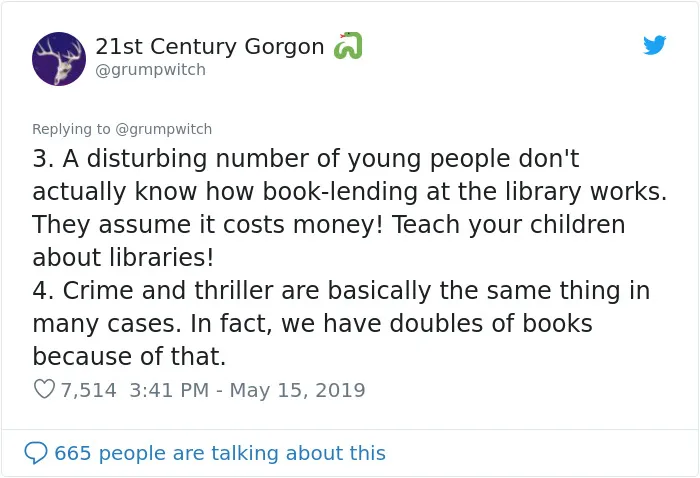Image resolution: width=700 pixels, height=478 pixels.
Task: Click the final words "because of that."
Action: [129, 357]
